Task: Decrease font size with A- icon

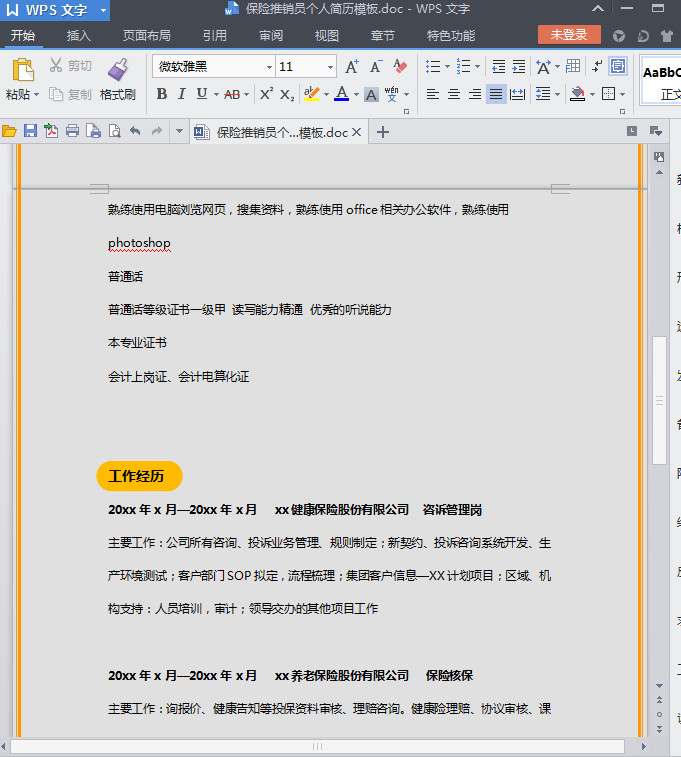Action: click(376, 66)
